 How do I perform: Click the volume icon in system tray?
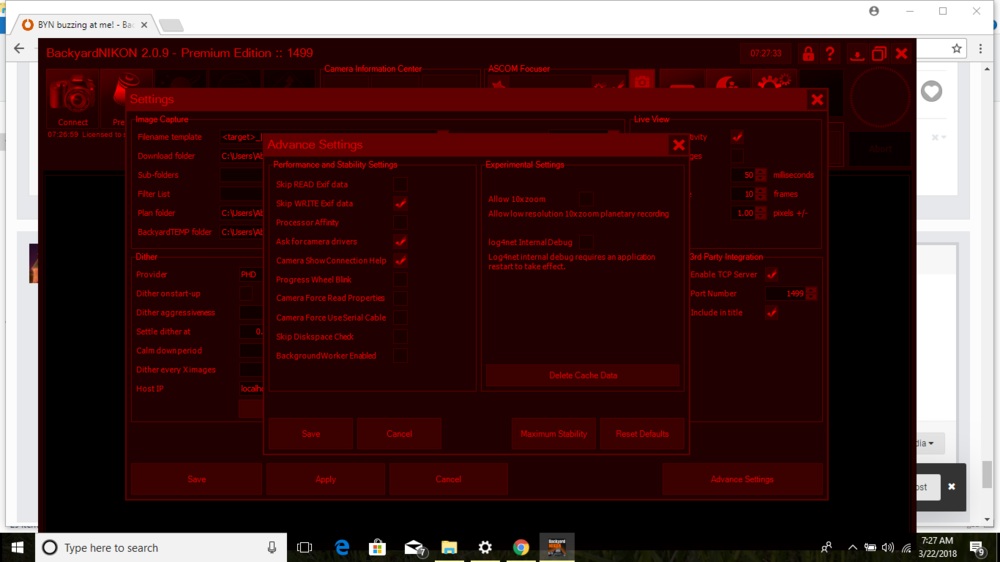click(x=887, y=547)
